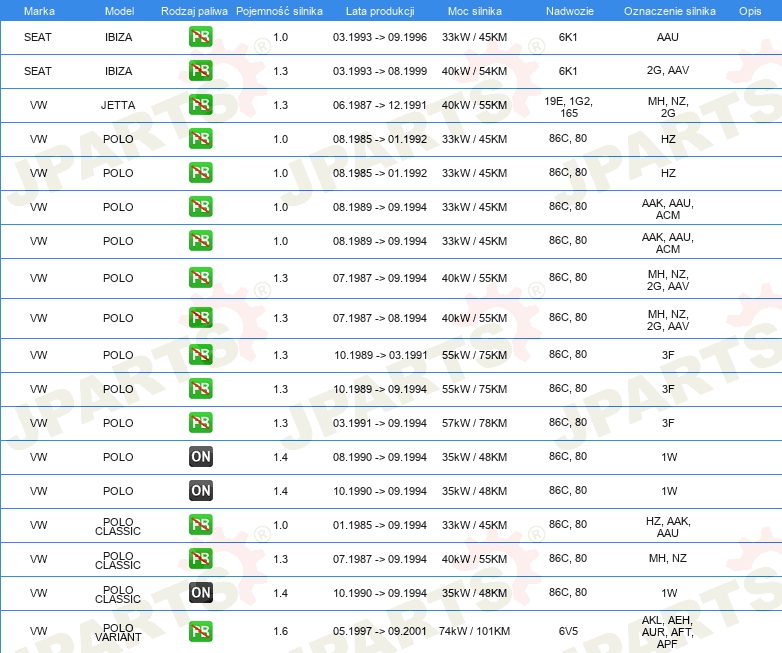Click ON diesel icon in POLO 10.1990 -> 09.1994 1.4 row
The width and height of the screenshot is (782, 653).
(200, 490)
